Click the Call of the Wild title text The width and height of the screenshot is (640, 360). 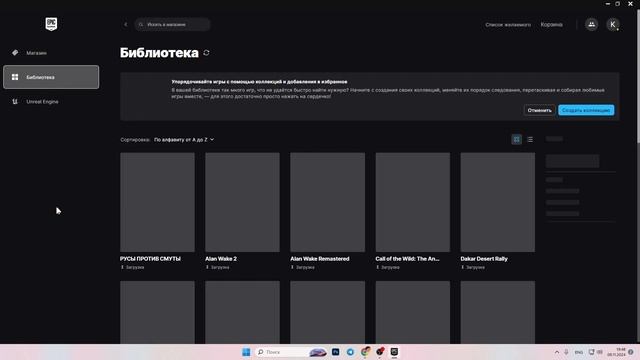coord(407,259)
